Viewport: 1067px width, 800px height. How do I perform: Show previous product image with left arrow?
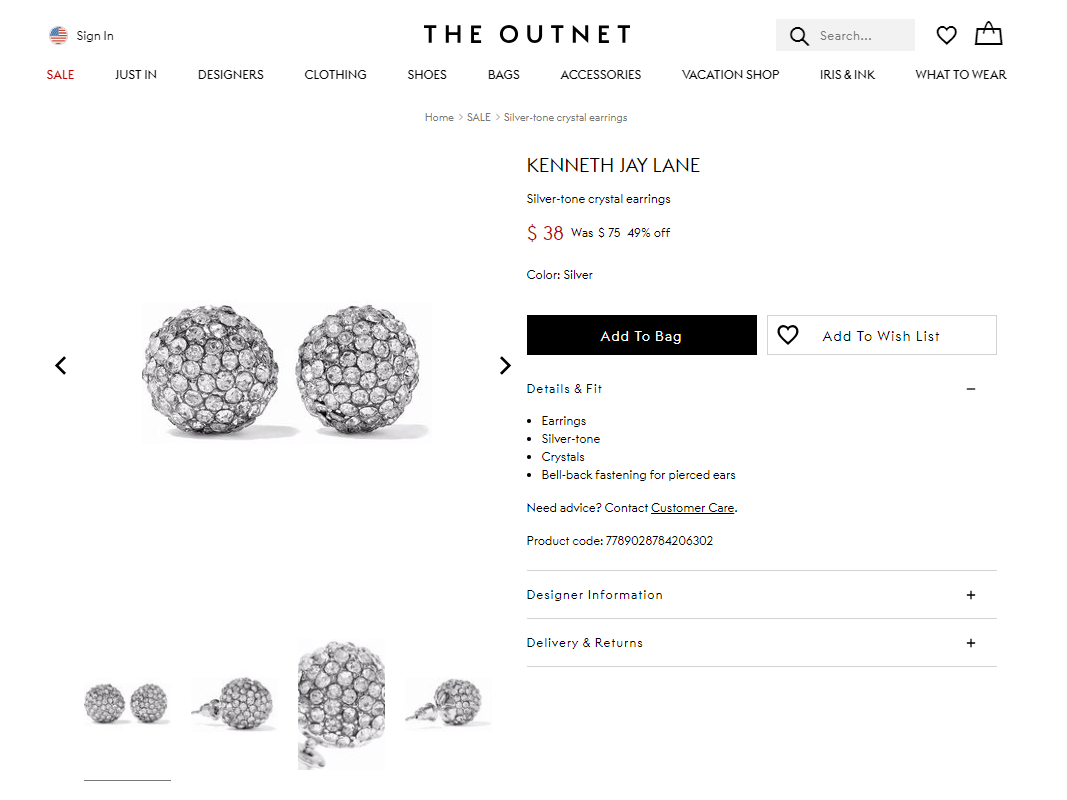[61, 366]
